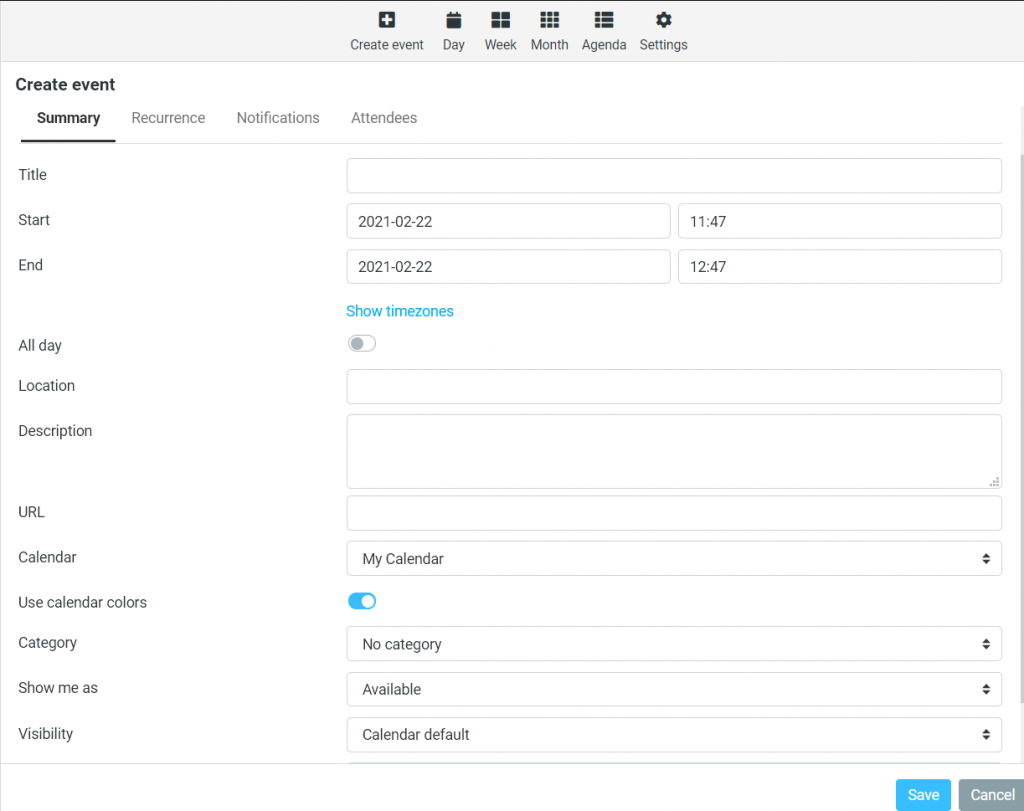Click the Show timezones link
The height and width of the screenshot is (811, 1024).
(x=400, y=311)
